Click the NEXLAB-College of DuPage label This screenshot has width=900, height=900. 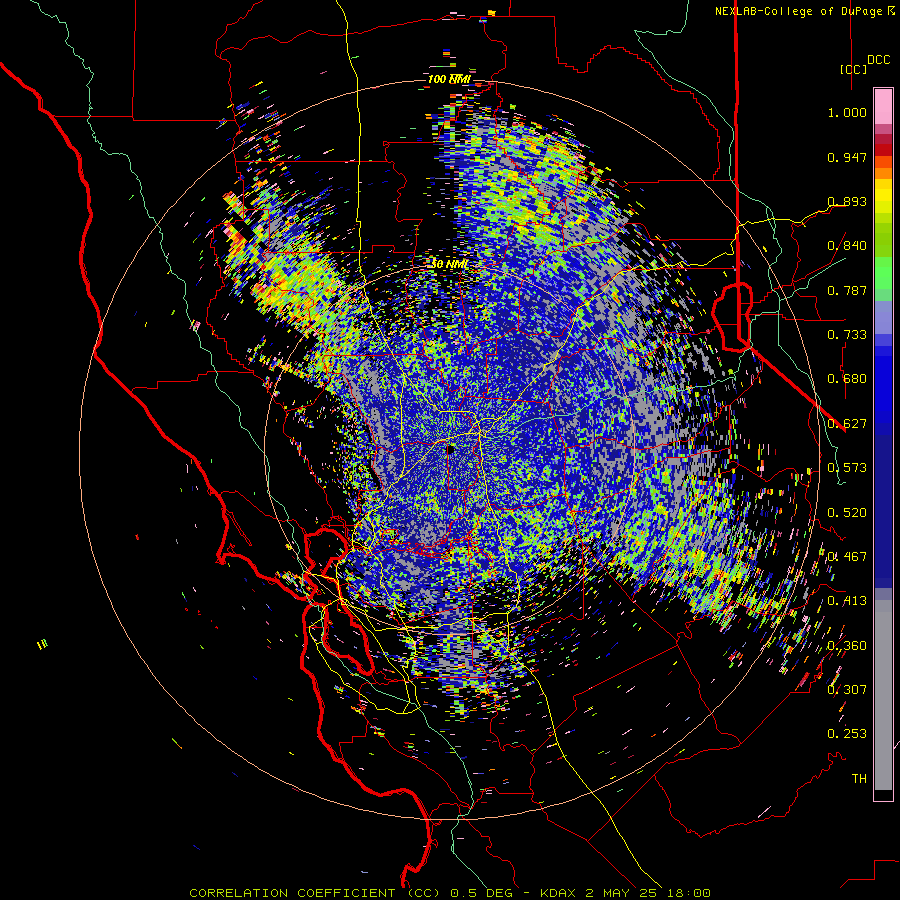pyautogui.click(x=798, y=11)
